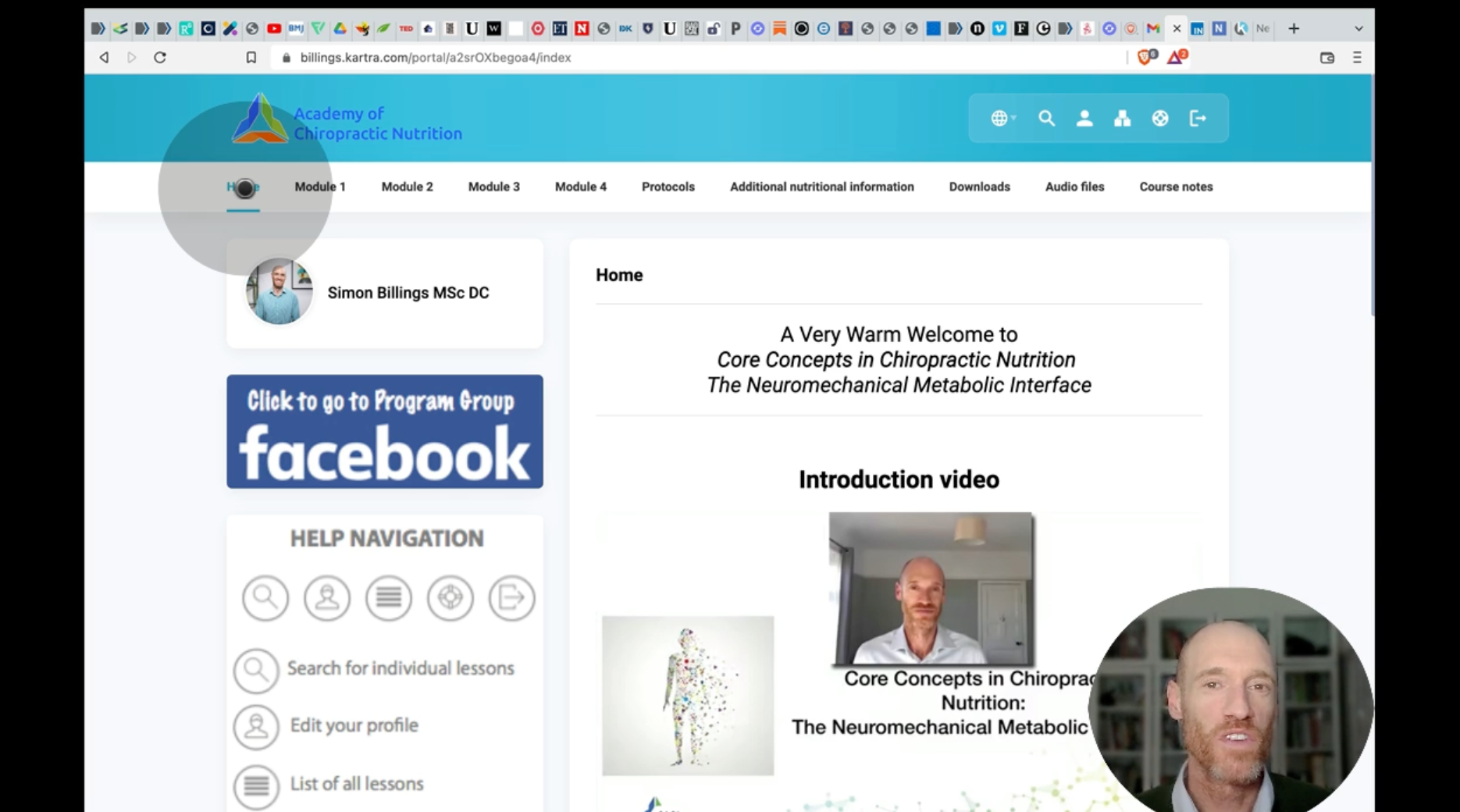
Task: Open the Brave wallet icon
Action: (x=1327, y=57)
